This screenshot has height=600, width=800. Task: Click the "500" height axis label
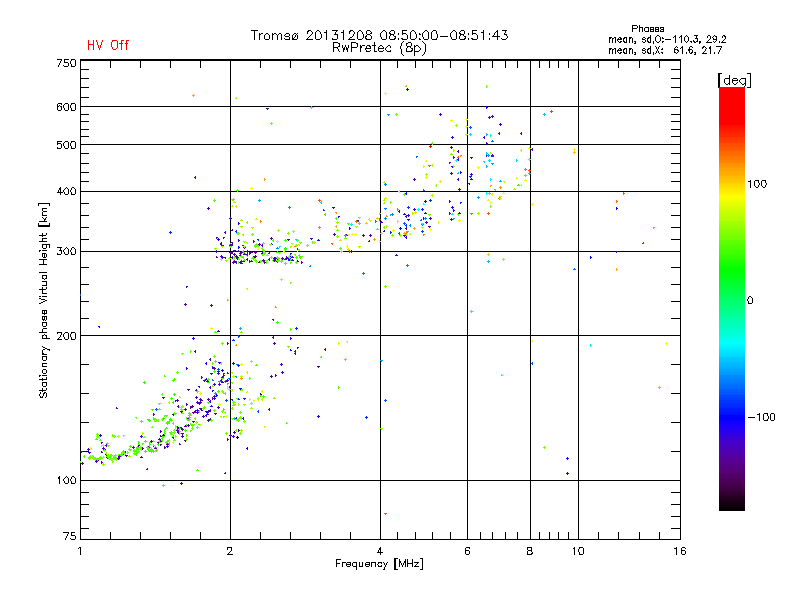coord(66,145)
